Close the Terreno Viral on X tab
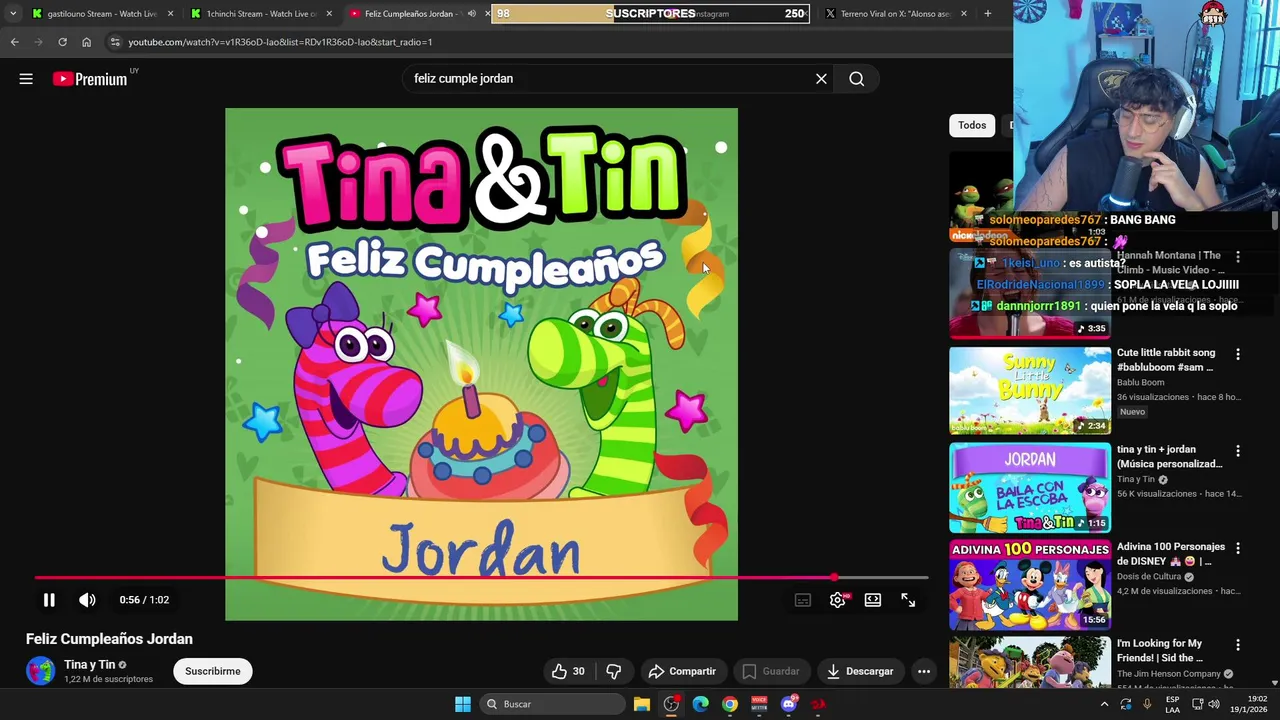1280x720 pixels. tap(963, 14)
